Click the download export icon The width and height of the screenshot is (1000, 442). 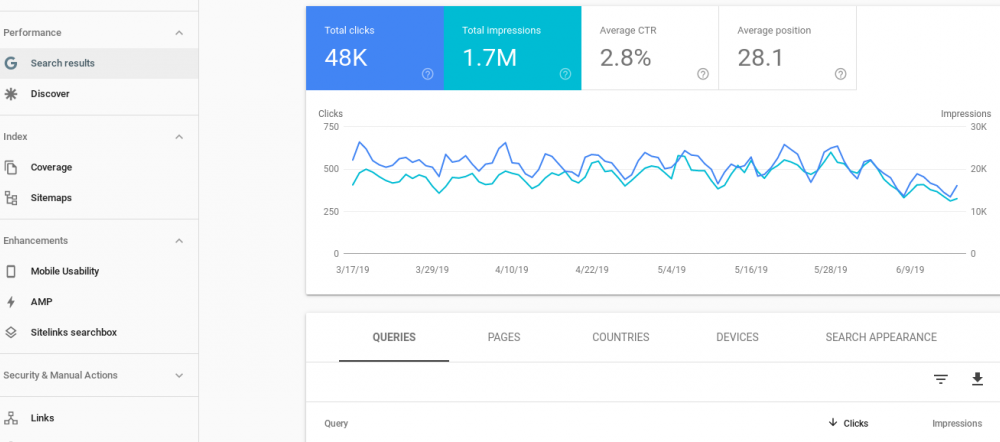point(977,379)
